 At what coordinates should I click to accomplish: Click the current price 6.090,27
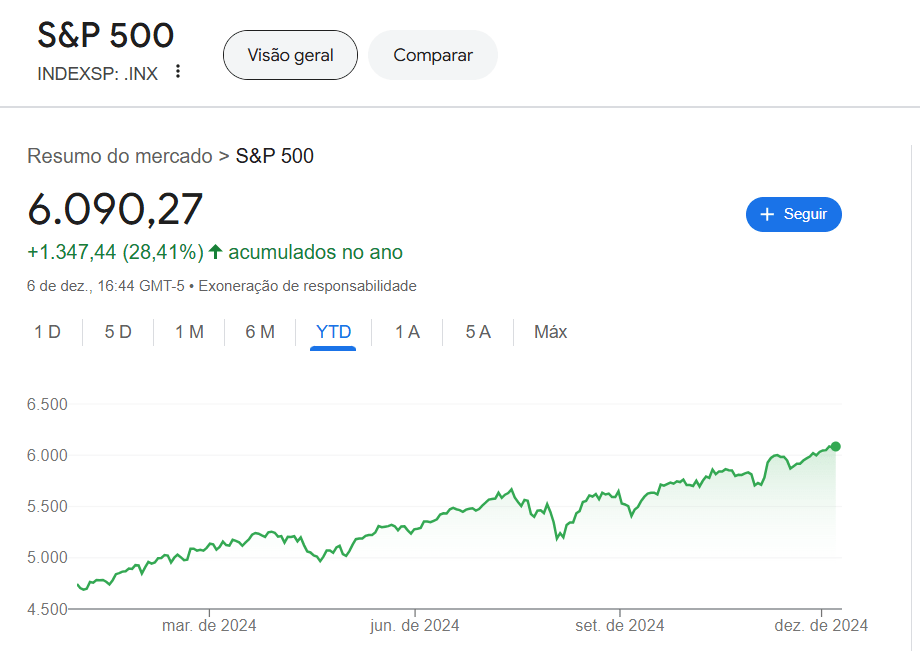[x=115, y=209]
